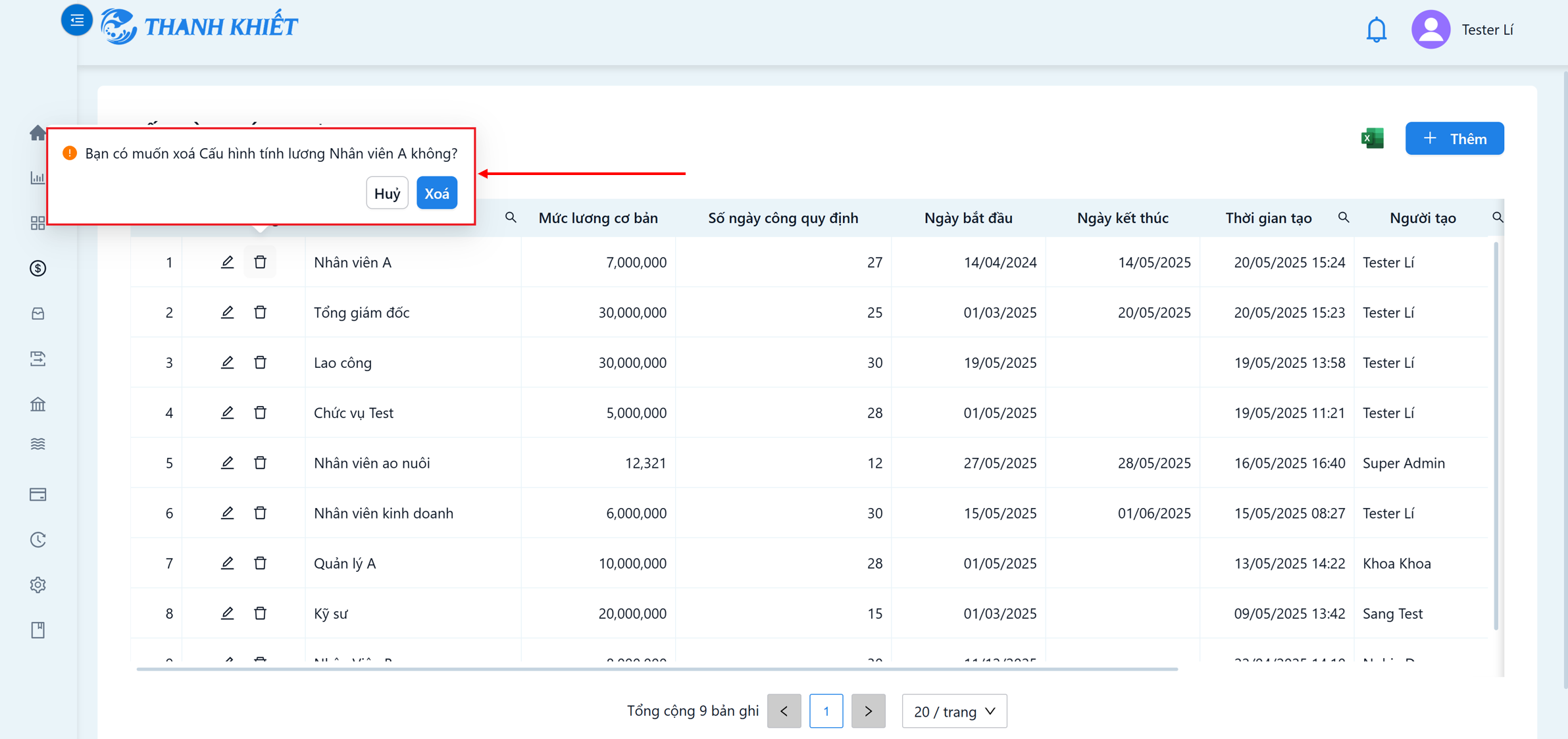Edit the Kỹ sư row

point(227,613)
